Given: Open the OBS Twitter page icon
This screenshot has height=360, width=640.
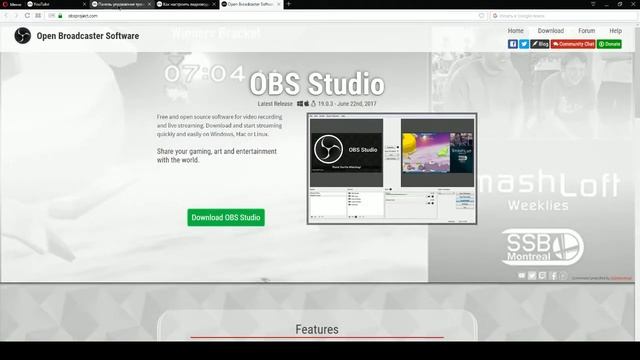Looking at the screenshot, I should pos(524,44).
